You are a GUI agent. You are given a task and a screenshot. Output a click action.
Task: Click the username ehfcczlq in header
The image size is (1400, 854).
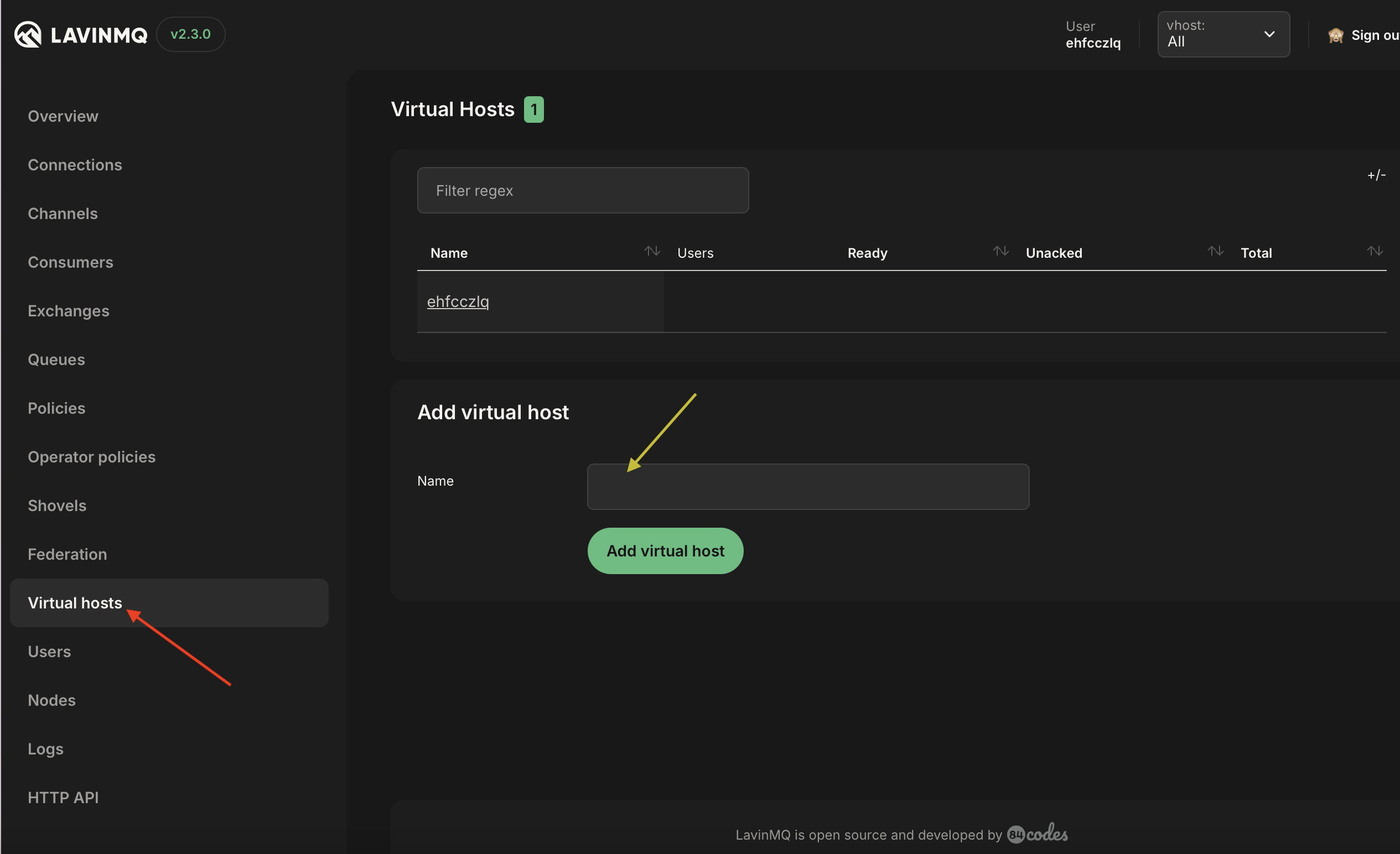[1093, 43]
